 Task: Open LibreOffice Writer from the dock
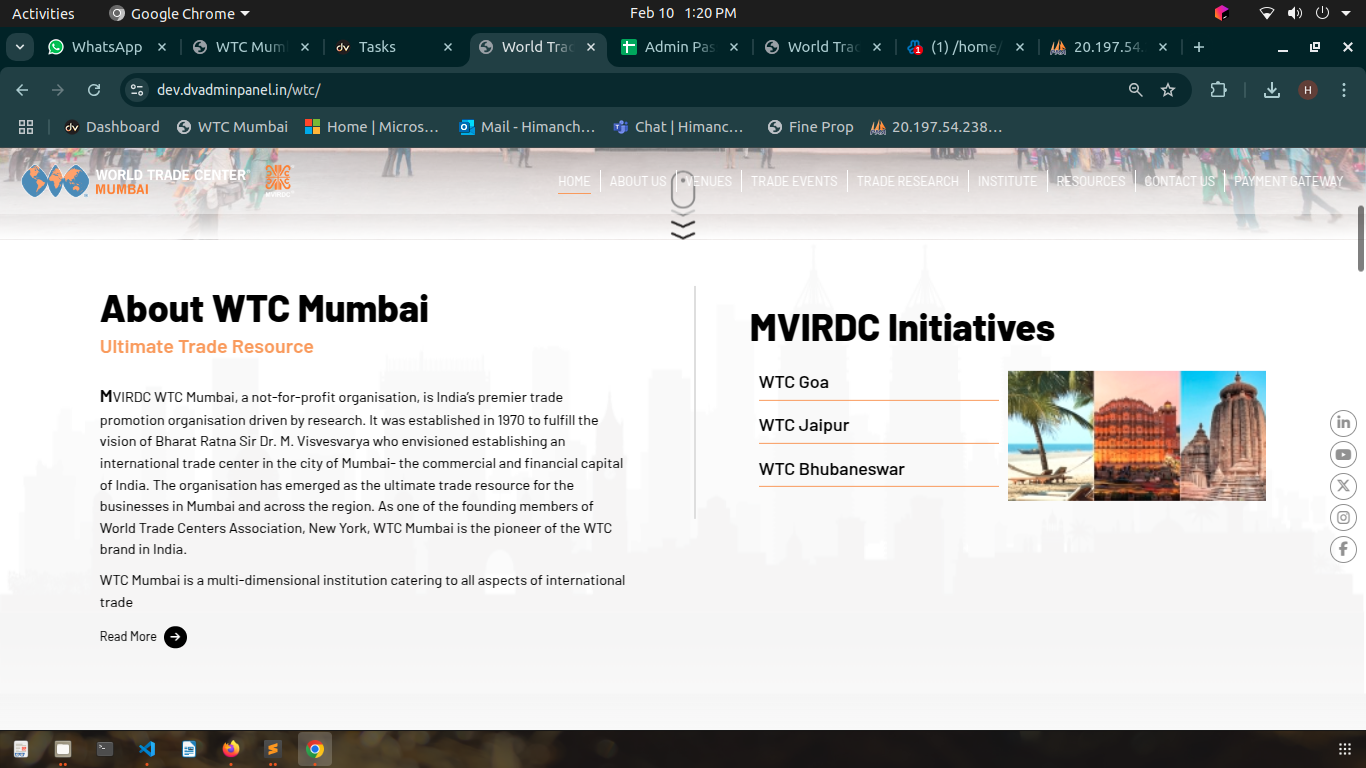189,748
